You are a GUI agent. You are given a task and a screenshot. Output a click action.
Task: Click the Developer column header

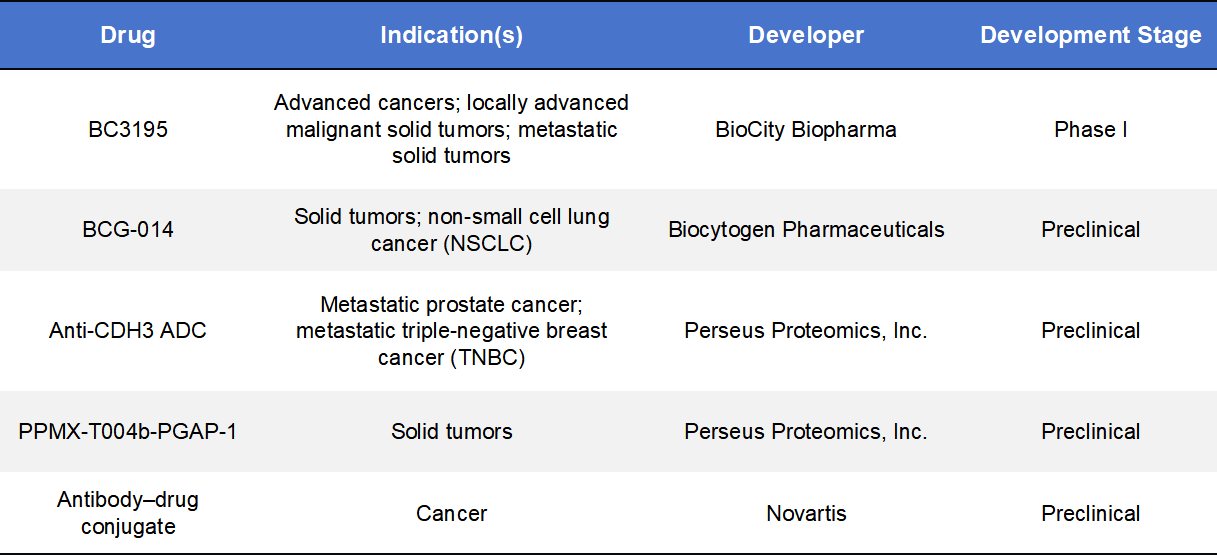(x=806, y=35)
